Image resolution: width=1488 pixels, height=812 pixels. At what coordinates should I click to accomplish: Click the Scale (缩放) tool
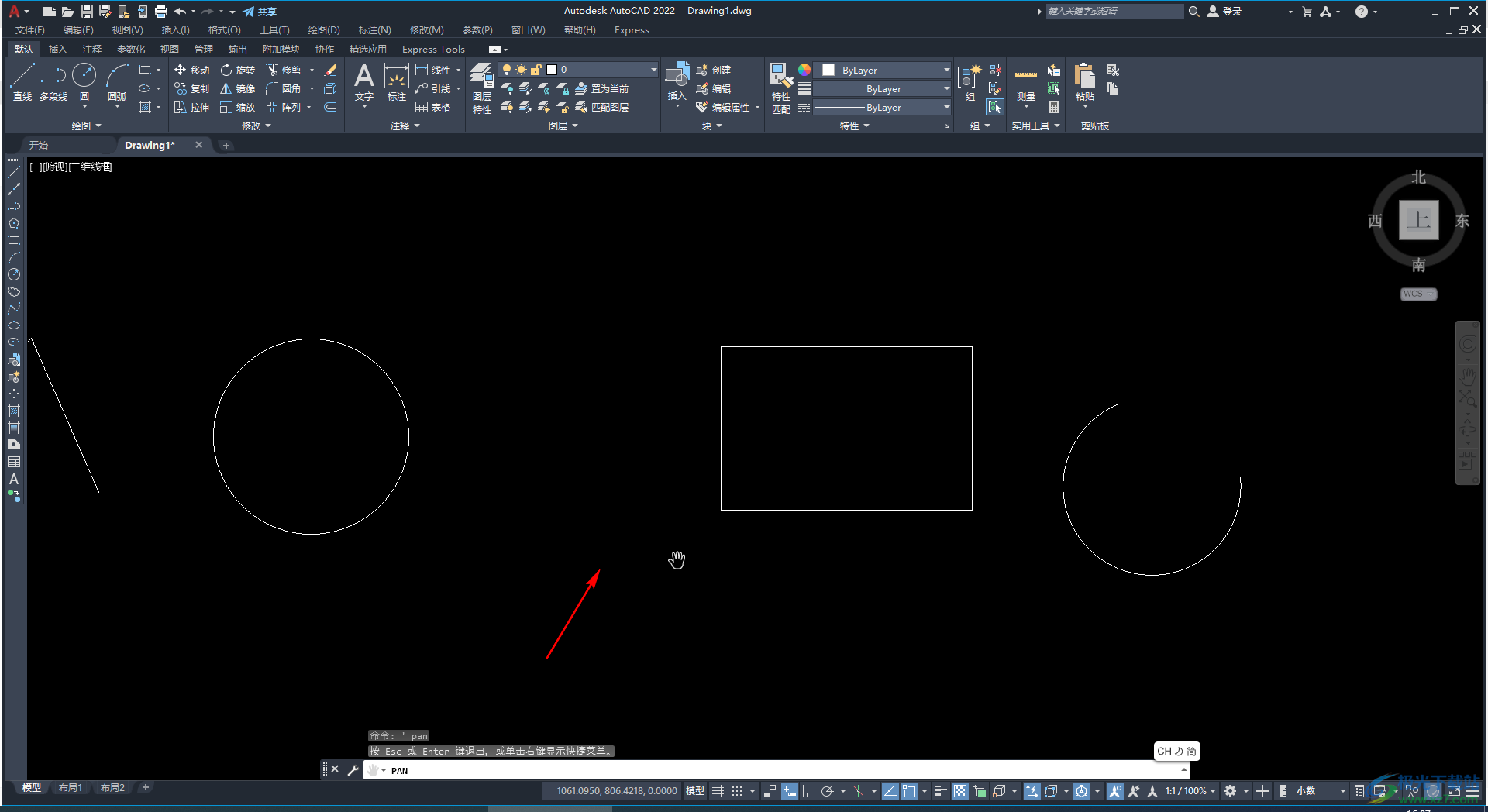pyautogui.click(x=237, y=107)
